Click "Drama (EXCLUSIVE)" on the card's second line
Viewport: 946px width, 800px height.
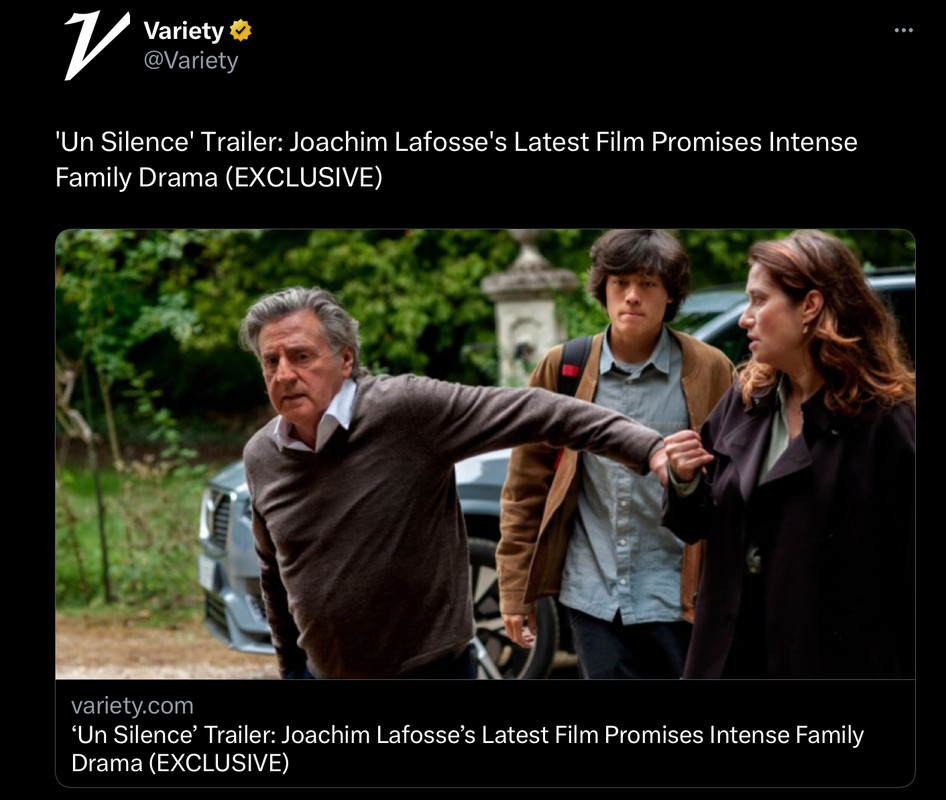tap(180, 763)
